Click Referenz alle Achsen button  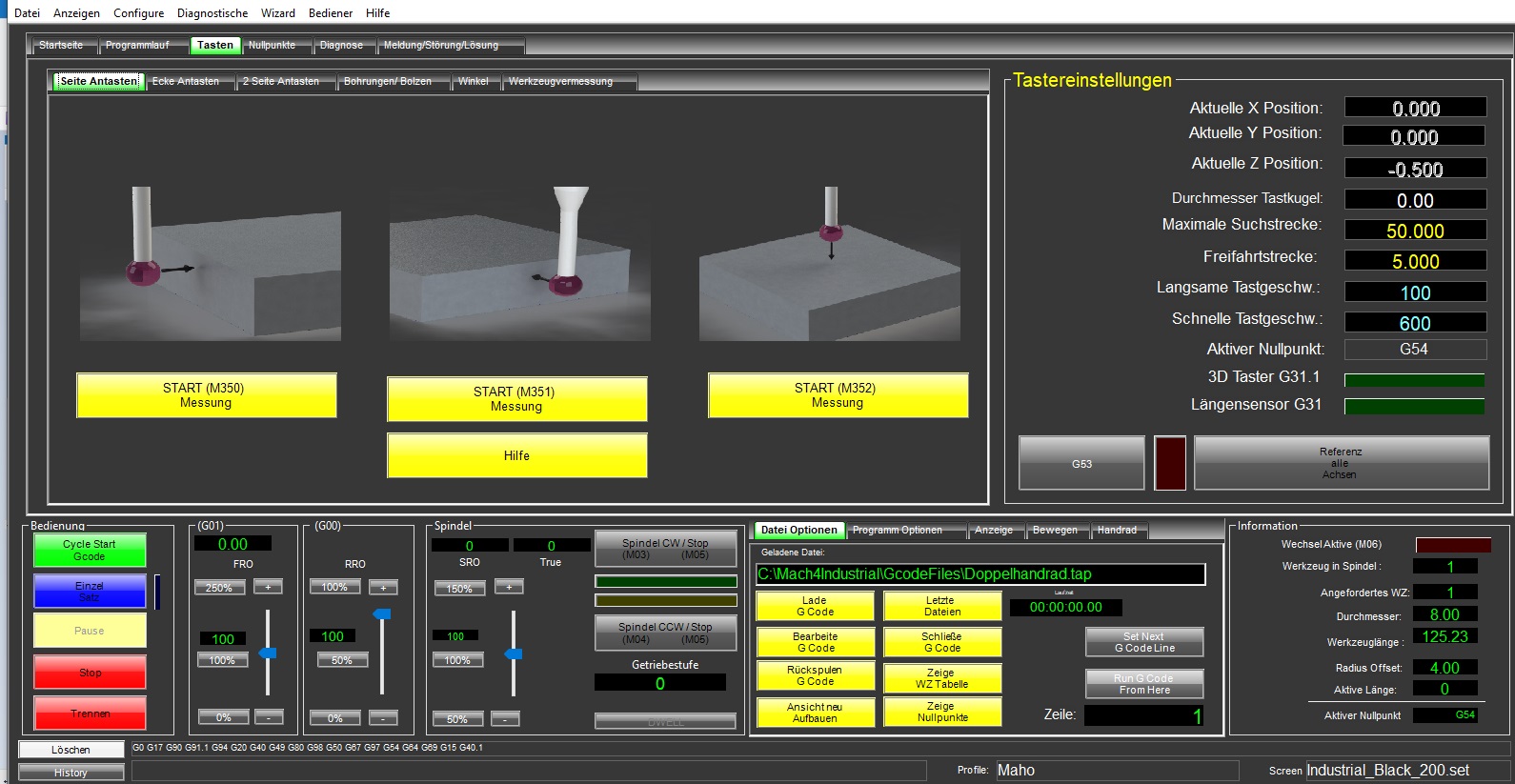click(1341, 463)
